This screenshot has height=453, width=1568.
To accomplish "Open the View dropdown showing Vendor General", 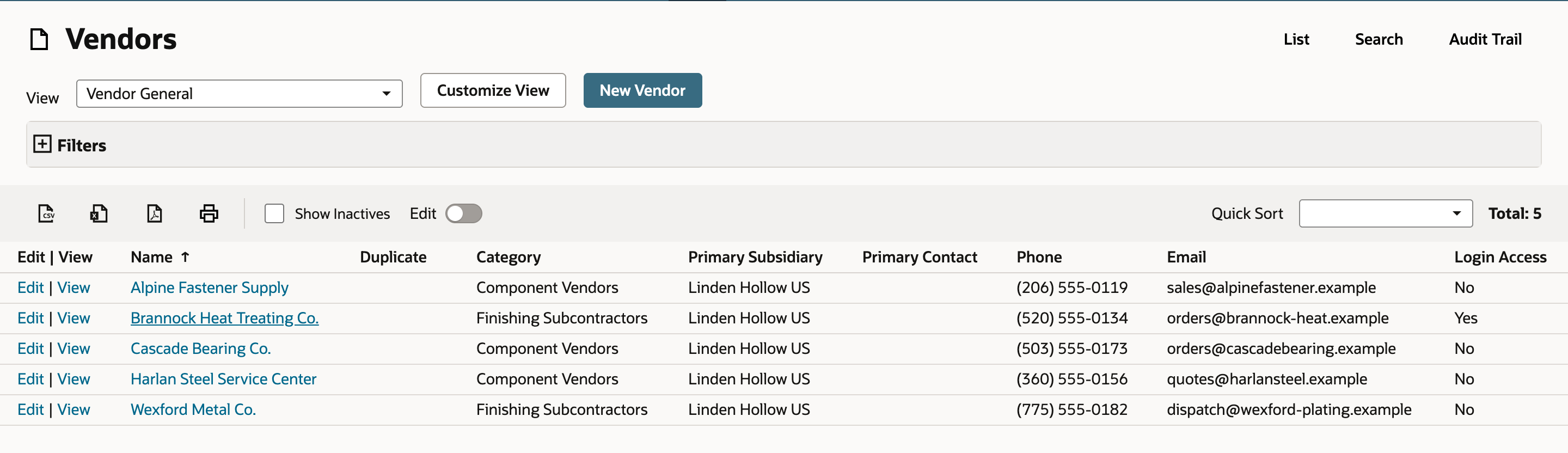I will [x=239, y=94].
